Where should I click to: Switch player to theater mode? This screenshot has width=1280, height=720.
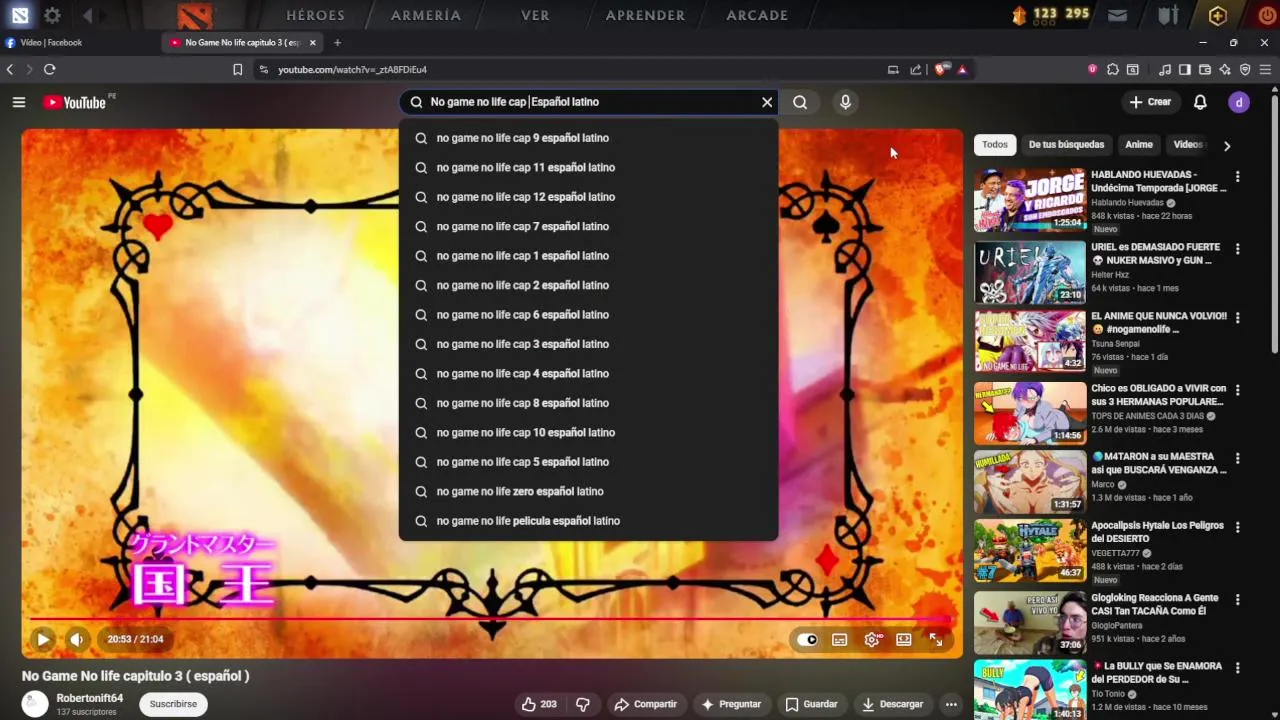(904, 640)
